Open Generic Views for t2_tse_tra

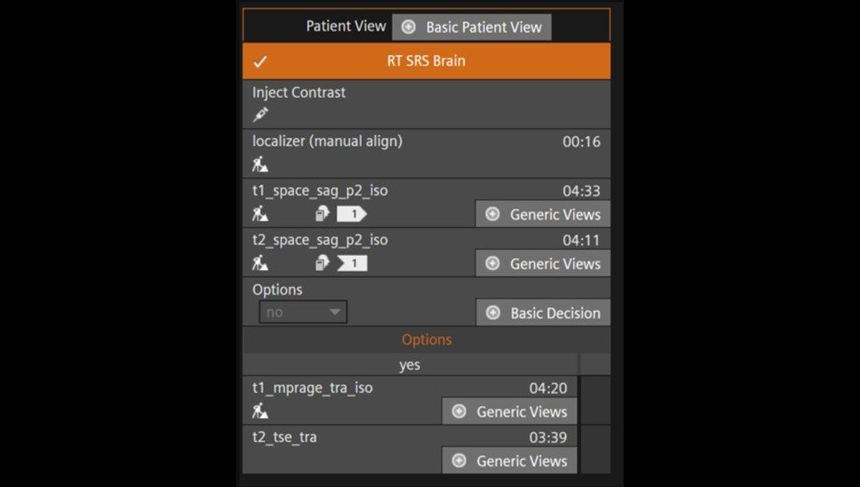click(x=509, y=461)
